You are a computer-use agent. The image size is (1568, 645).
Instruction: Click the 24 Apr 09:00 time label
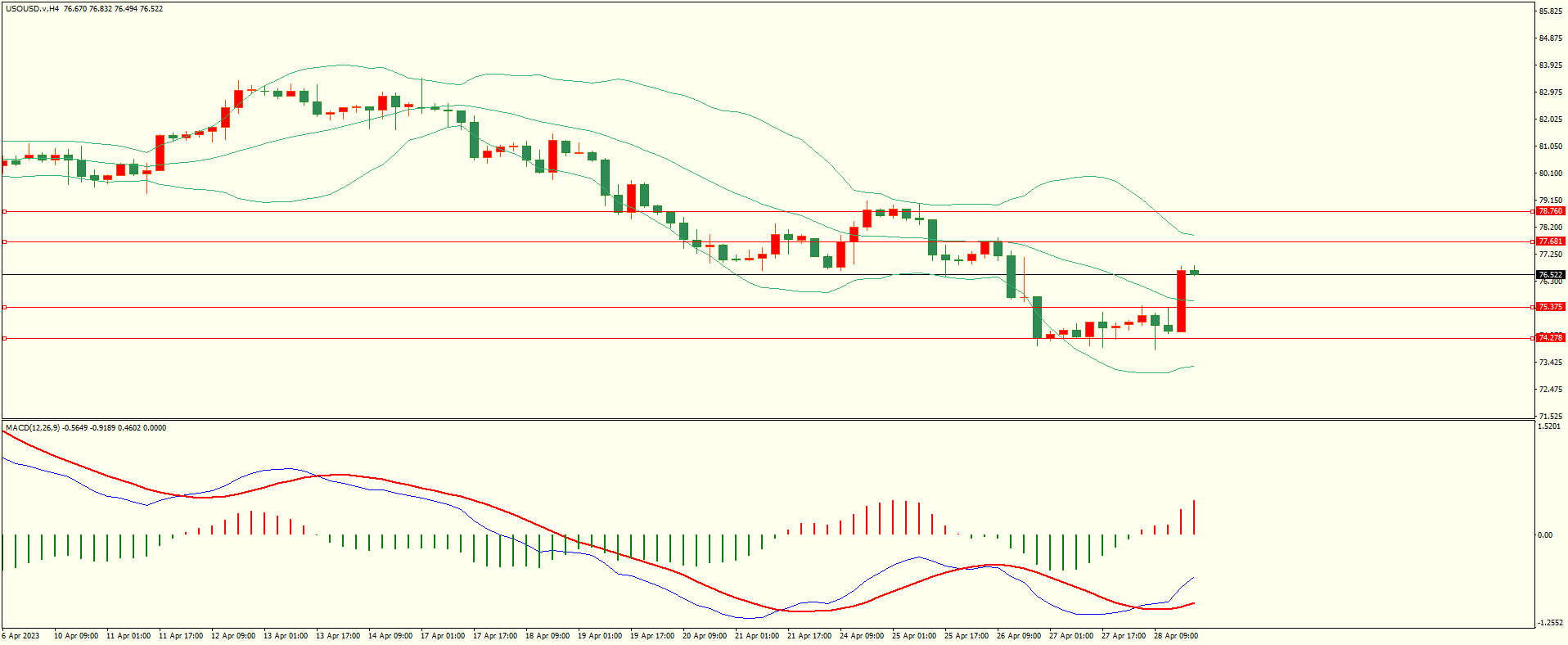tap(862, 636)
